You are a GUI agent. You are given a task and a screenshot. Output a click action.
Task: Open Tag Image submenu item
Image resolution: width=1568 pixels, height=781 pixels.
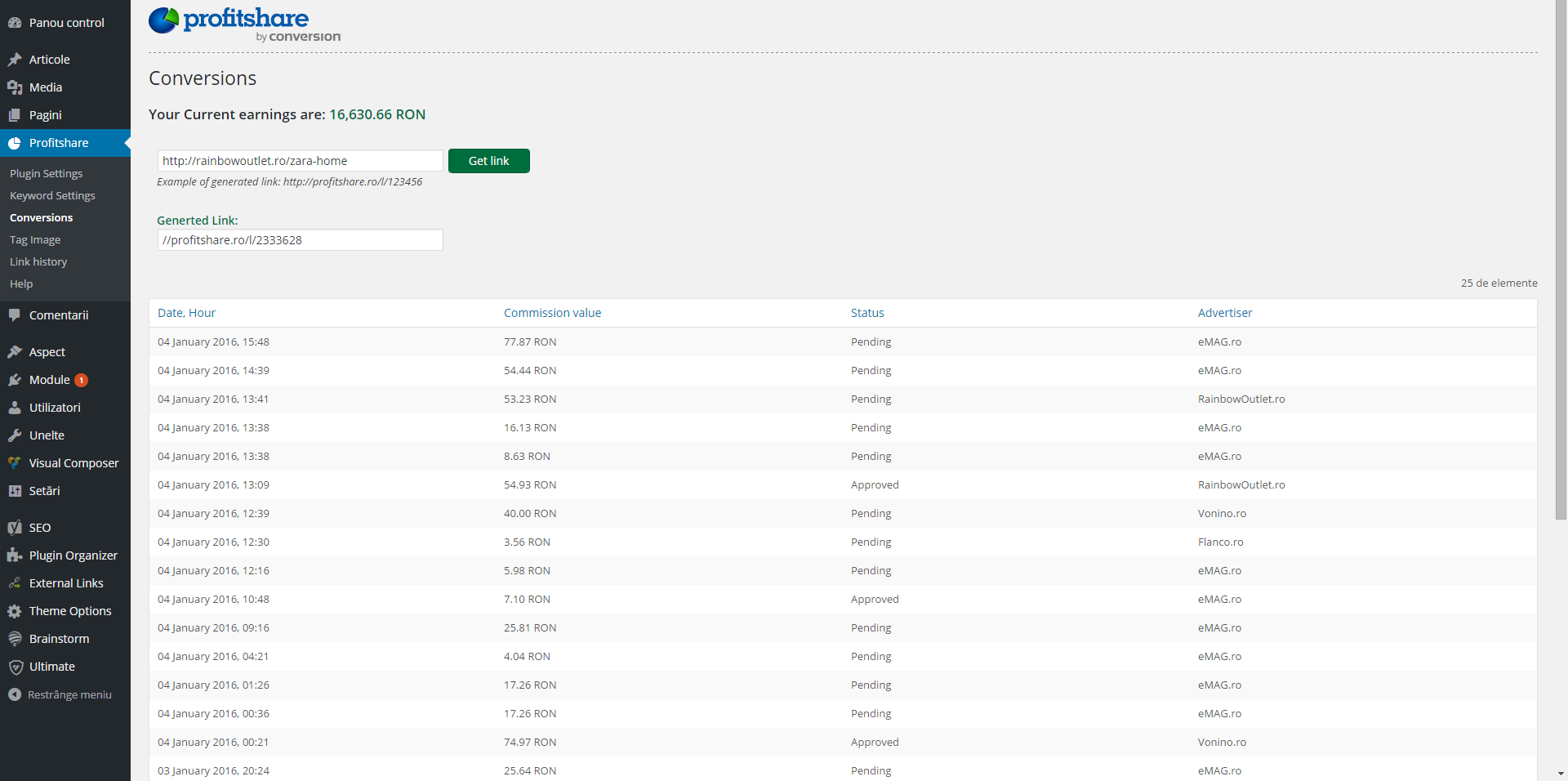pos(35,239)
